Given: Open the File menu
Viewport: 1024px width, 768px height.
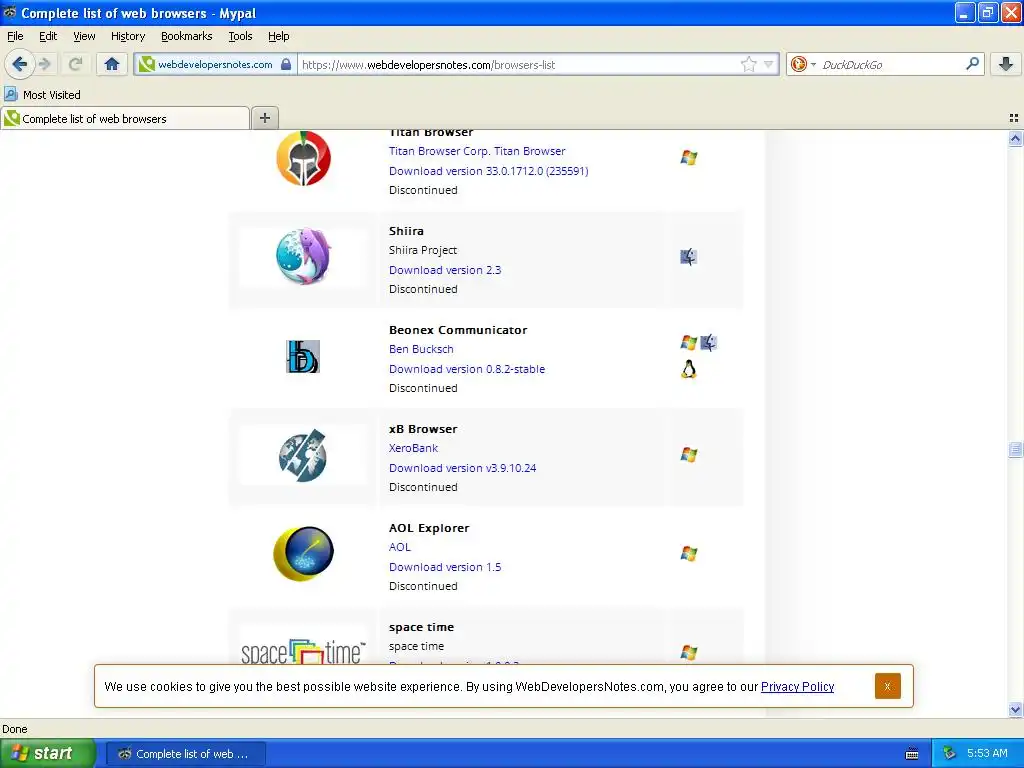Looking at the screenshot, I should (x=15, y=36).
